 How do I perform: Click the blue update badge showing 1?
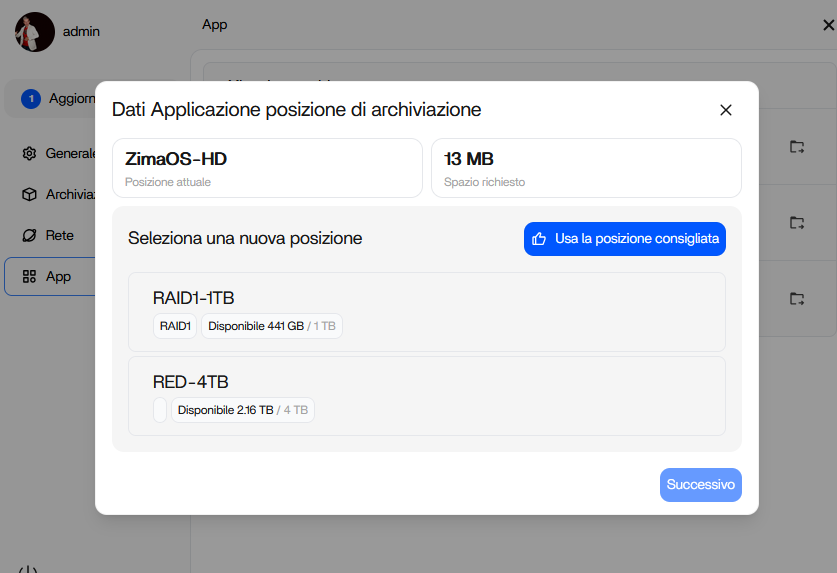point(31,98)
